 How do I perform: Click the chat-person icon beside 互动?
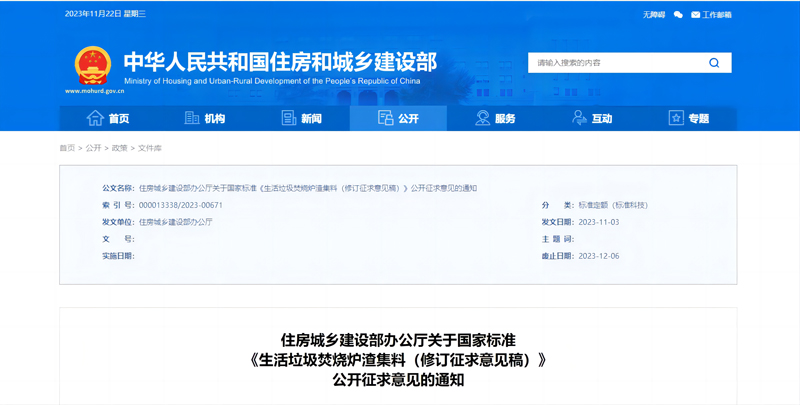pyautogui.click(x=579, y=118)
